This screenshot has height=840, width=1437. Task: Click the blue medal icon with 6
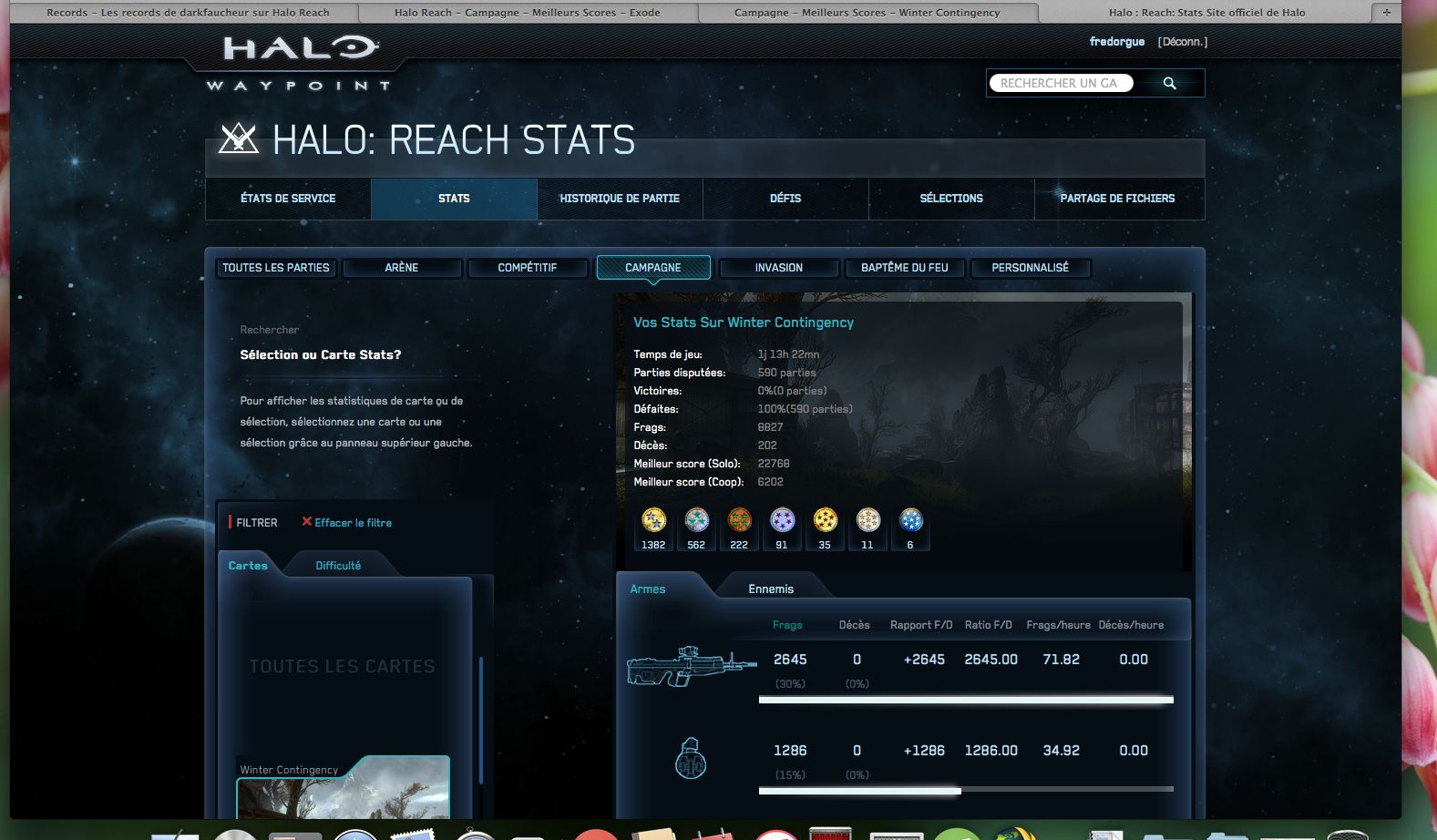click(x=910, y=520)
